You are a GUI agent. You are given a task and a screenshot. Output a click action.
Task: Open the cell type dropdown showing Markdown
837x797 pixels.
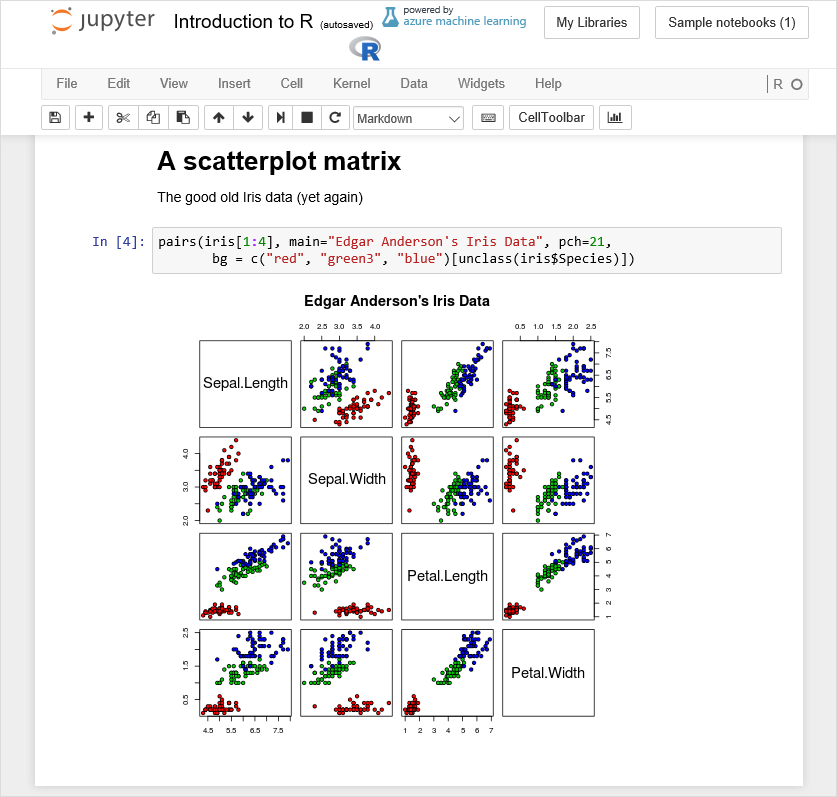coord(408,117)
